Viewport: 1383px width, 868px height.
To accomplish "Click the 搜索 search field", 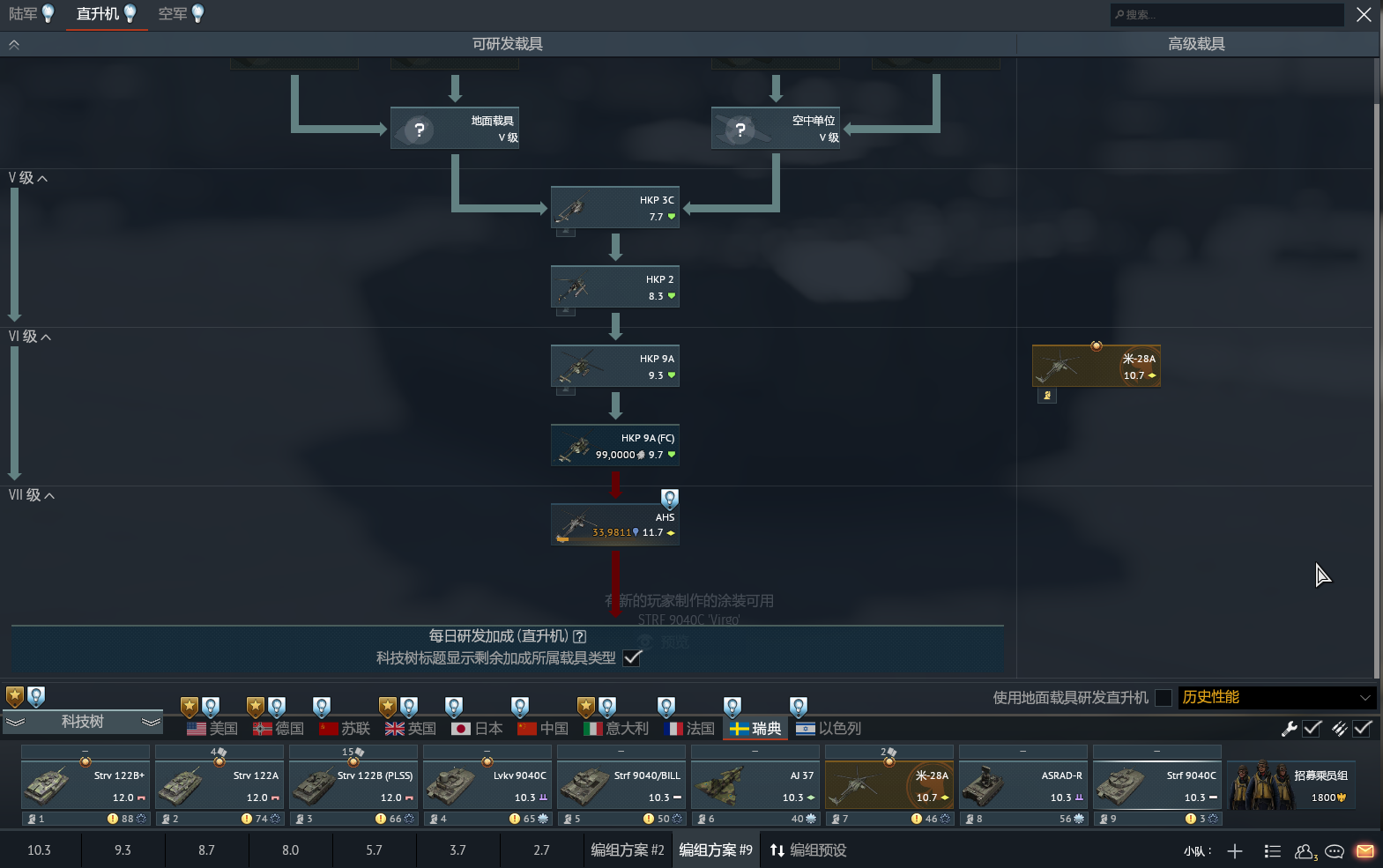I will [x=1227, y=14].
